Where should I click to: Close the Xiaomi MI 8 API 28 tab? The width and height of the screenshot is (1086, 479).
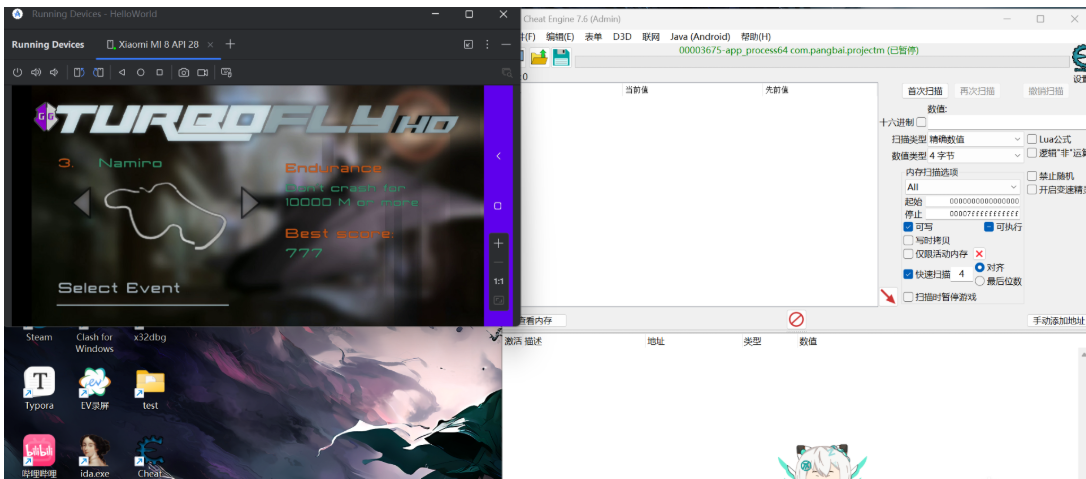click(x=210, y=44)
